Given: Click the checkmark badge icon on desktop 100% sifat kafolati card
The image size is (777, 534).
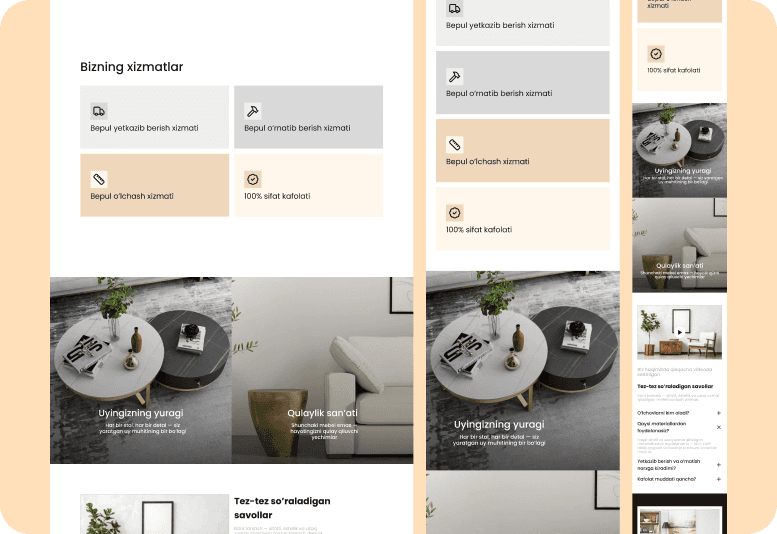Looking at the screenshot, I should pos(253,179).
